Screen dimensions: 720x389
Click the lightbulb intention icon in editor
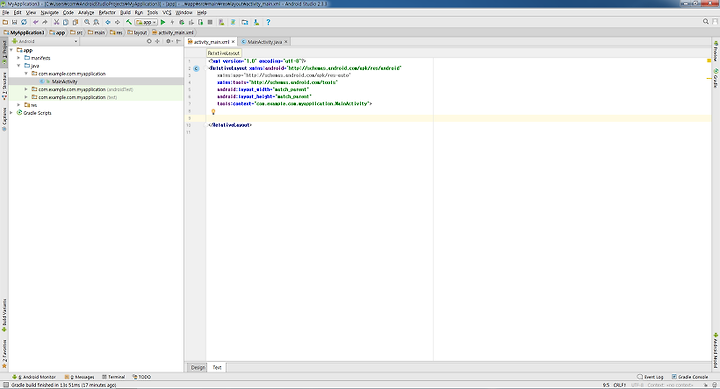pyautogui.click(x=213, y=112)
